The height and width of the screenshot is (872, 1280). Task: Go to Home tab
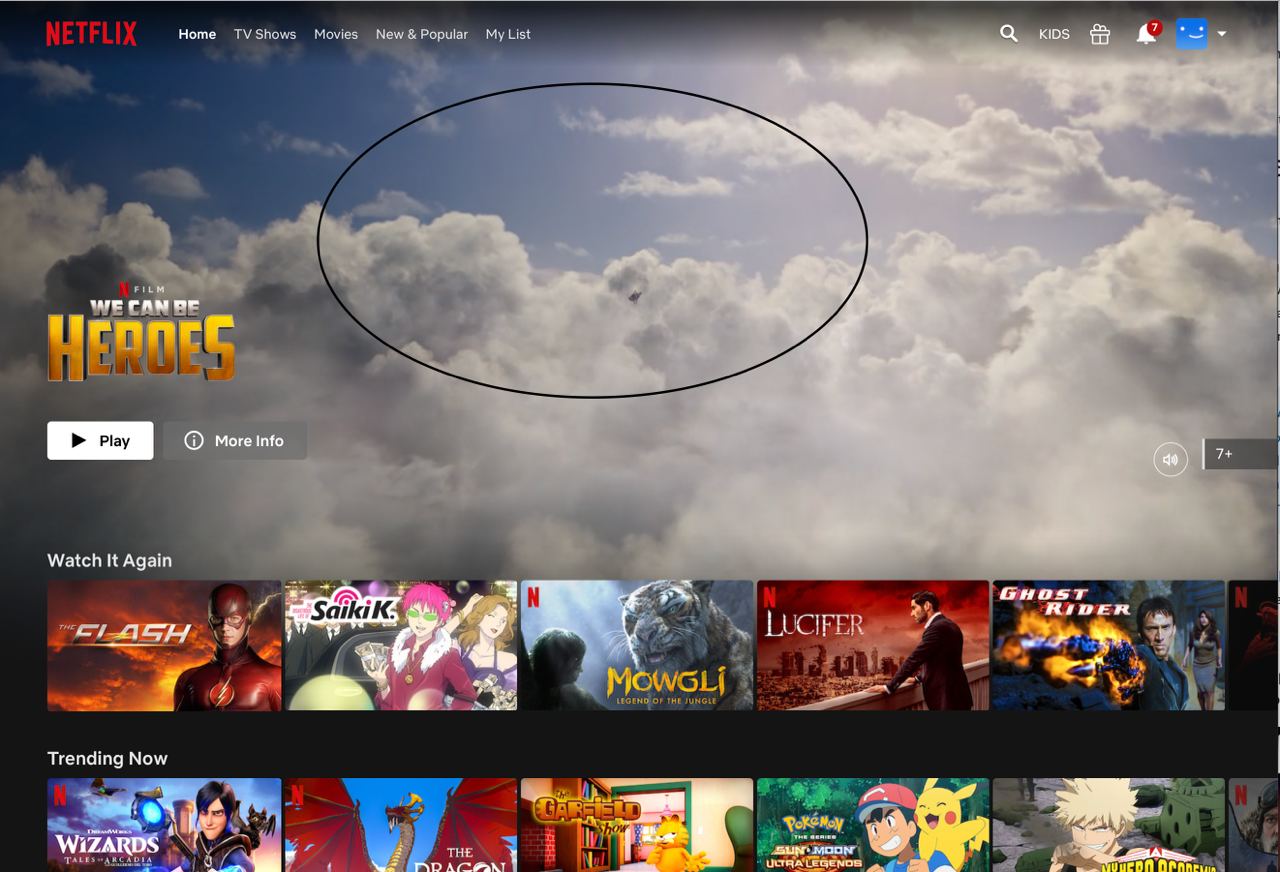pos(197,34)
